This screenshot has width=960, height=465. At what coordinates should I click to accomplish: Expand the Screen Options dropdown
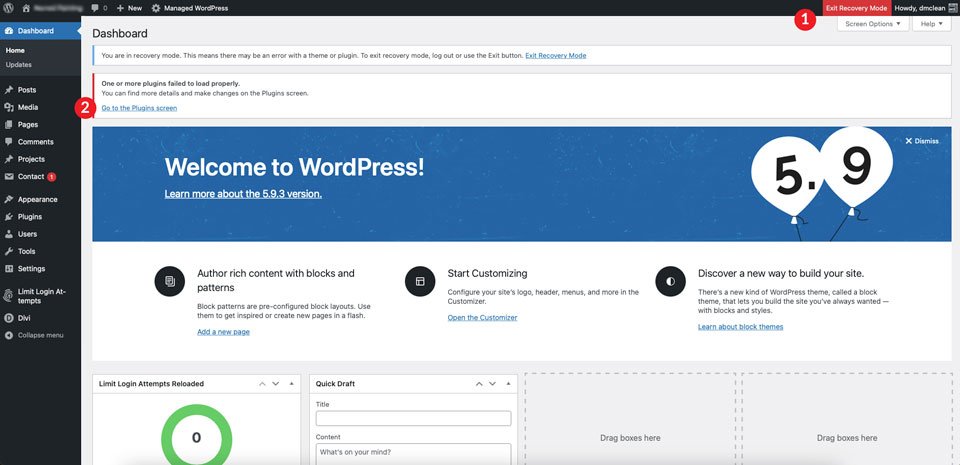[x=872, y=24]
